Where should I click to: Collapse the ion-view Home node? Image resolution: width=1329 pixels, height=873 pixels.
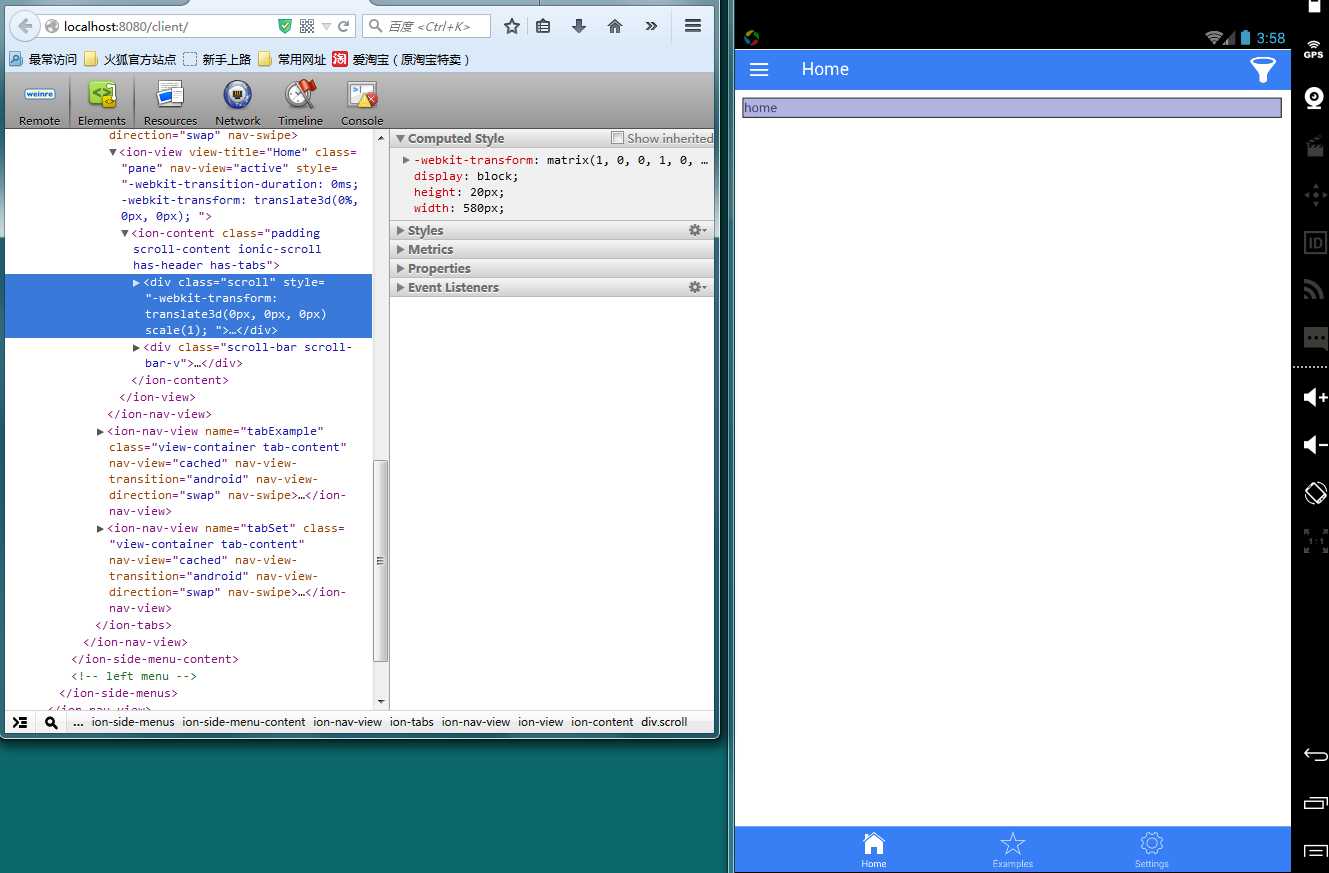coord(113,153)
